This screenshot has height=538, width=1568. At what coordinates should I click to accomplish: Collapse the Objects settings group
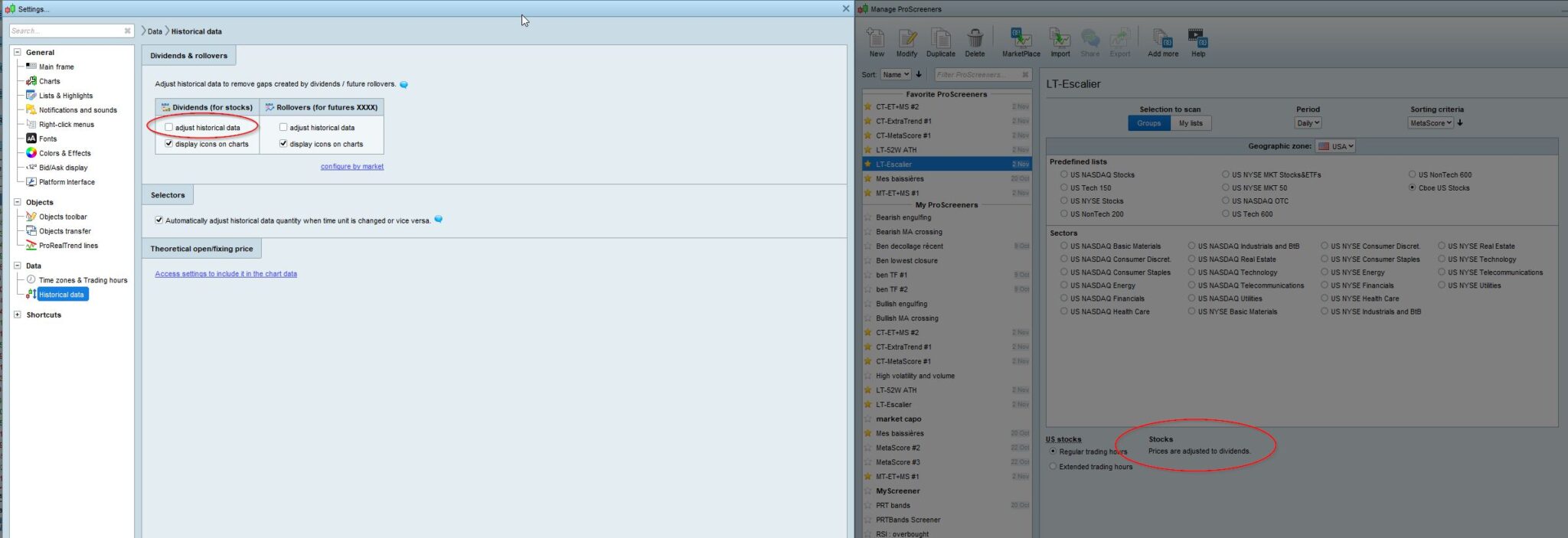pos(17,202)
